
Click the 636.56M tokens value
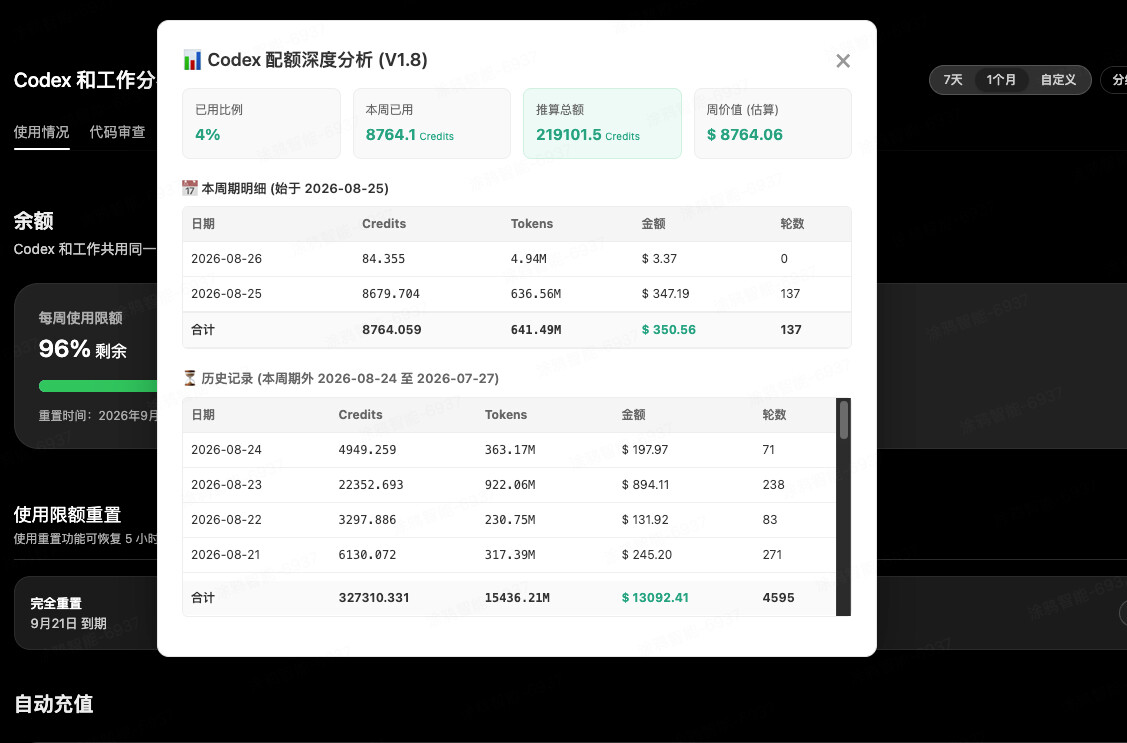click(x=536, y=294)
